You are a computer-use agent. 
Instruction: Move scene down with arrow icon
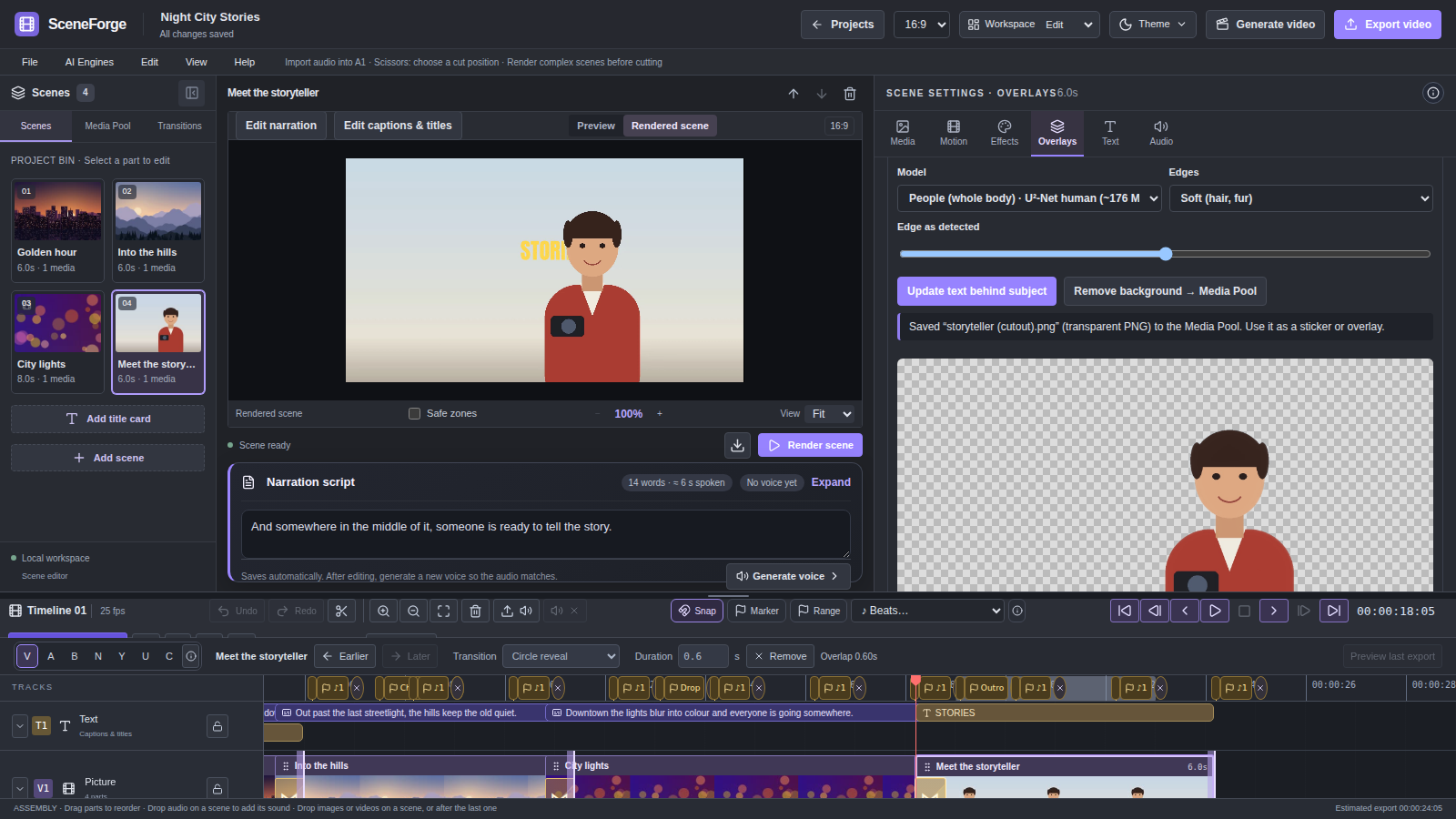(822, 93)
